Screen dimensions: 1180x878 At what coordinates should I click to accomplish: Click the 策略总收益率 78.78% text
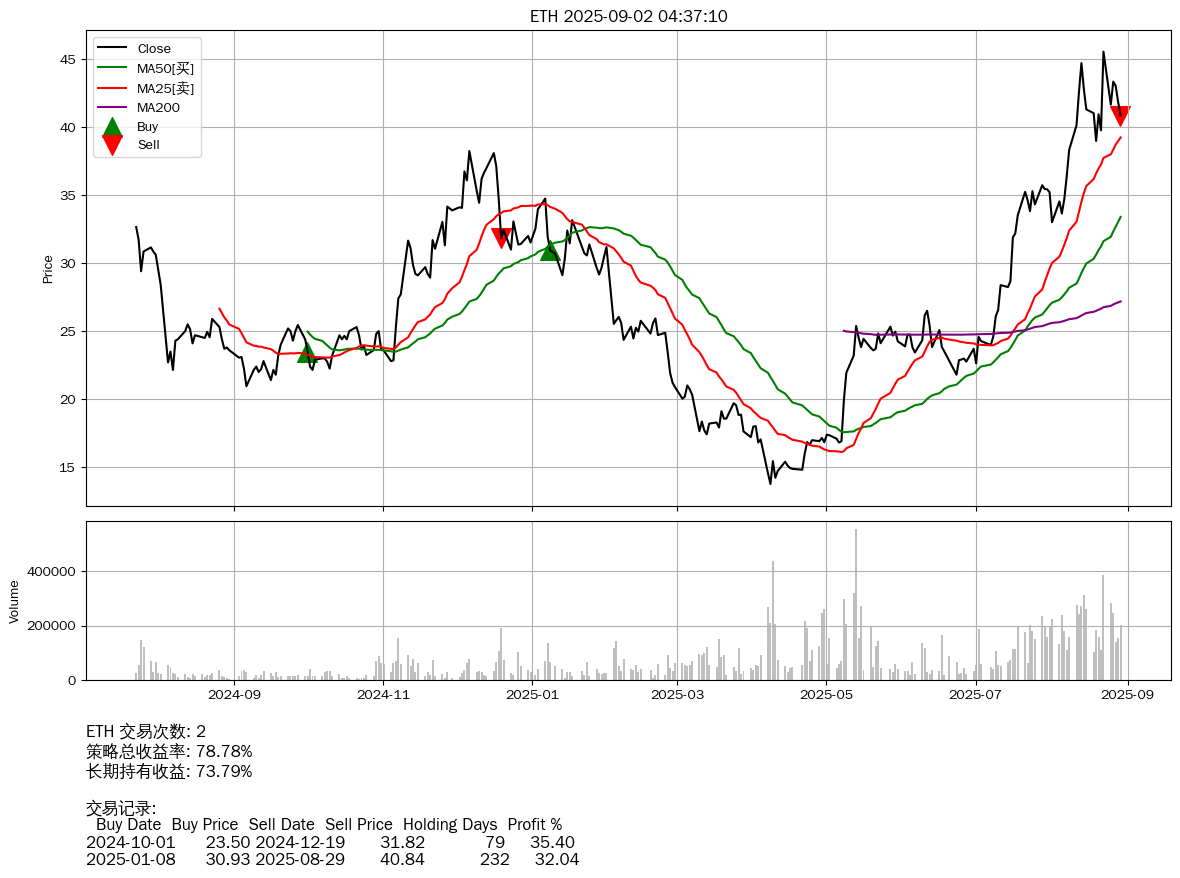[x=169, y=751]
